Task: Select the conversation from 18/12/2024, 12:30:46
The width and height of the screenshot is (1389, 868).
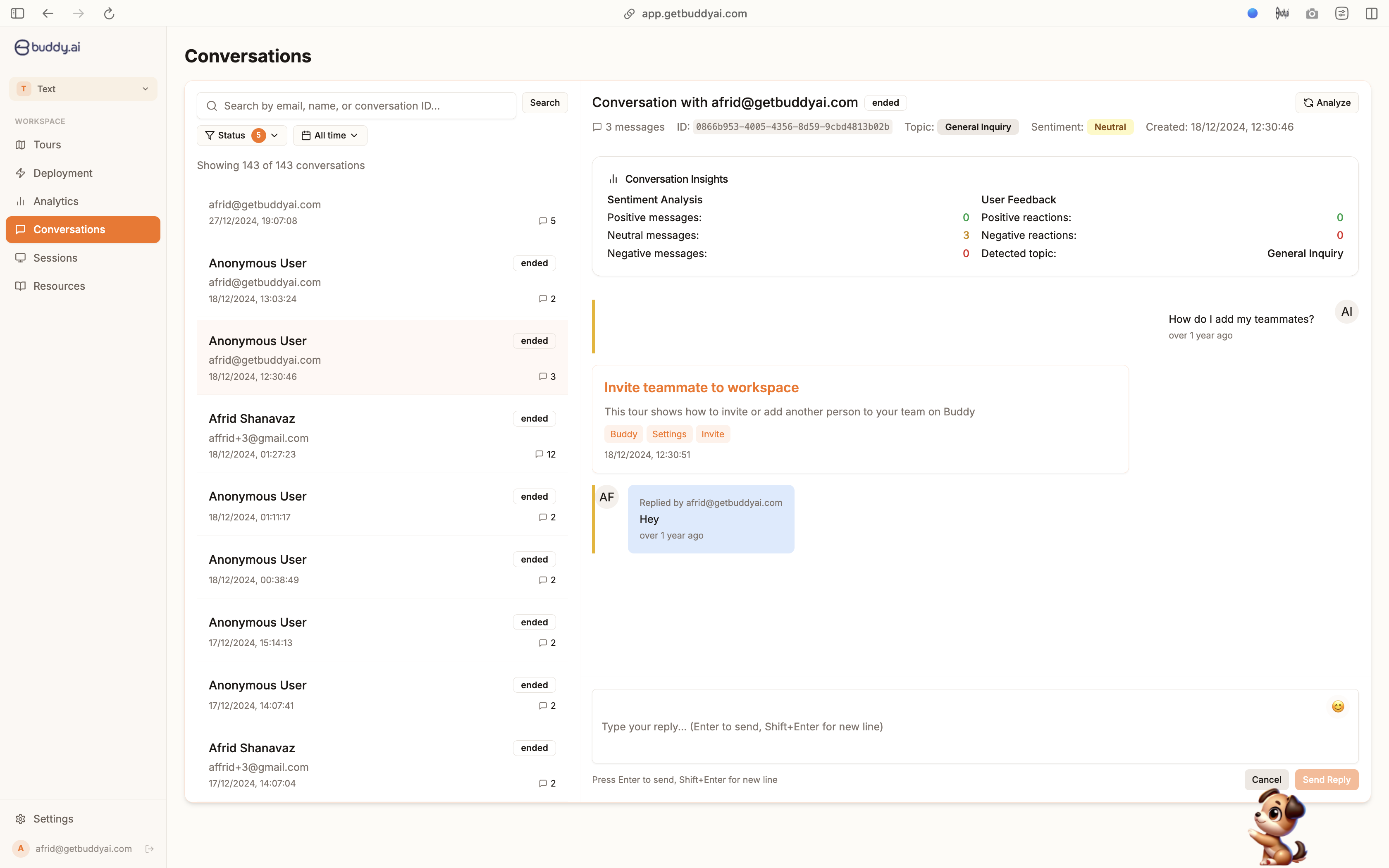Action: [x=382, y=358]
